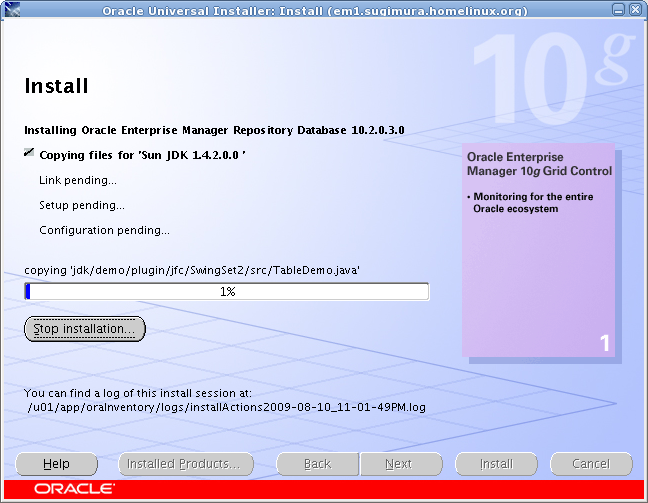Click the installActions log file path
648x503 pixels.
[x=226, y=407]
